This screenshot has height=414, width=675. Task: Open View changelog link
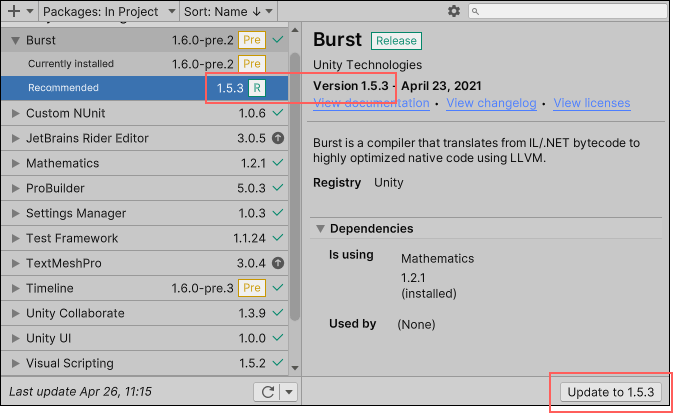[x=491, y=103]
